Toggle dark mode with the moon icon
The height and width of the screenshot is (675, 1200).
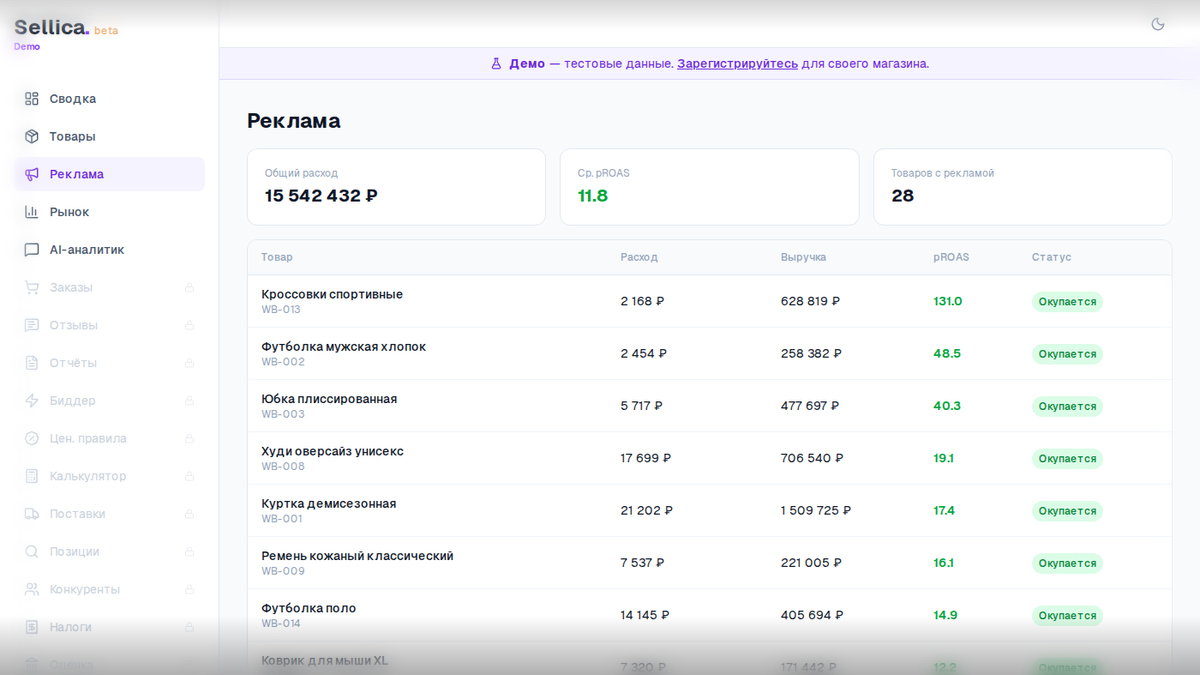point(1157,23)
